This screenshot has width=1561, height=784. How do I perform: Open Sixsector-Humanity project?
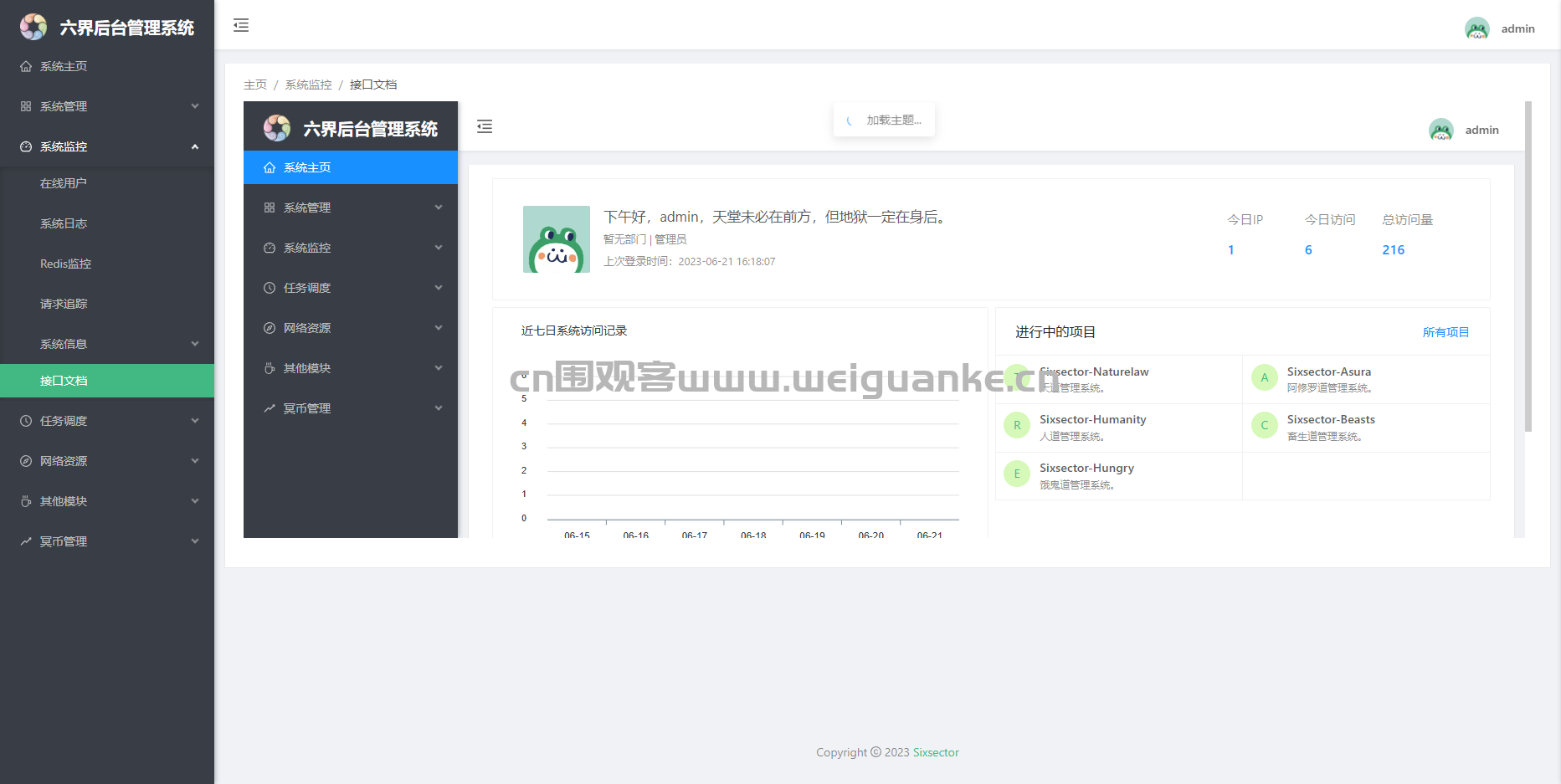click(x=1093, y=419)
